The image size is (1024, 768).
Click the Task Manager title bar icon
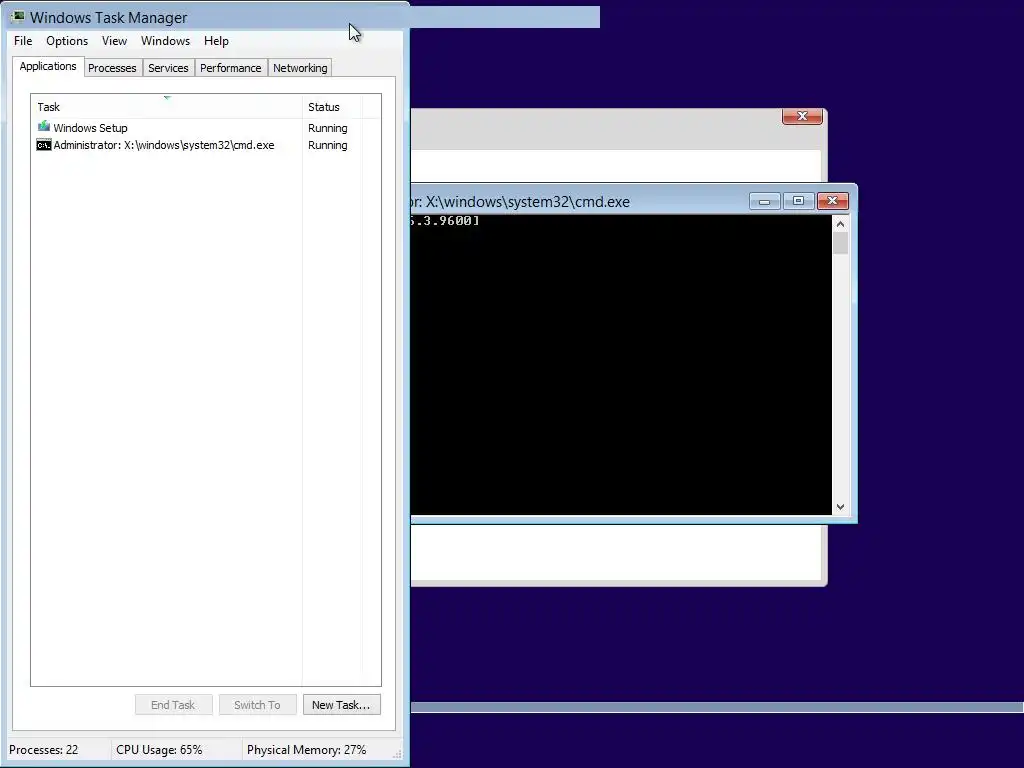click(18, 17)
